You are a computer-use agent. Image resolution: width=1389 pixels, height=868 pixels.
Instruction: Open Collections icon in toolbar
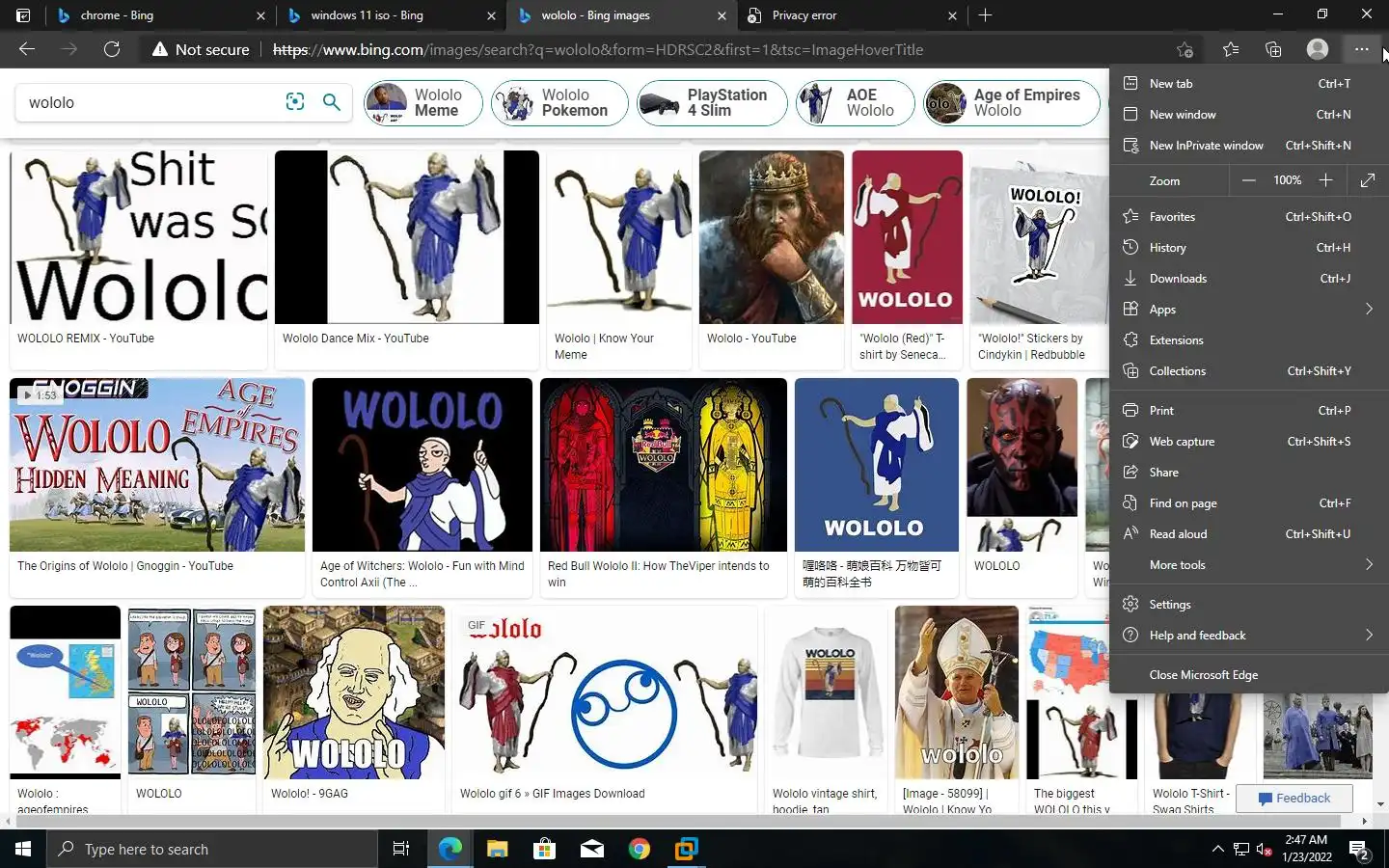click(x=1273, y=49)
